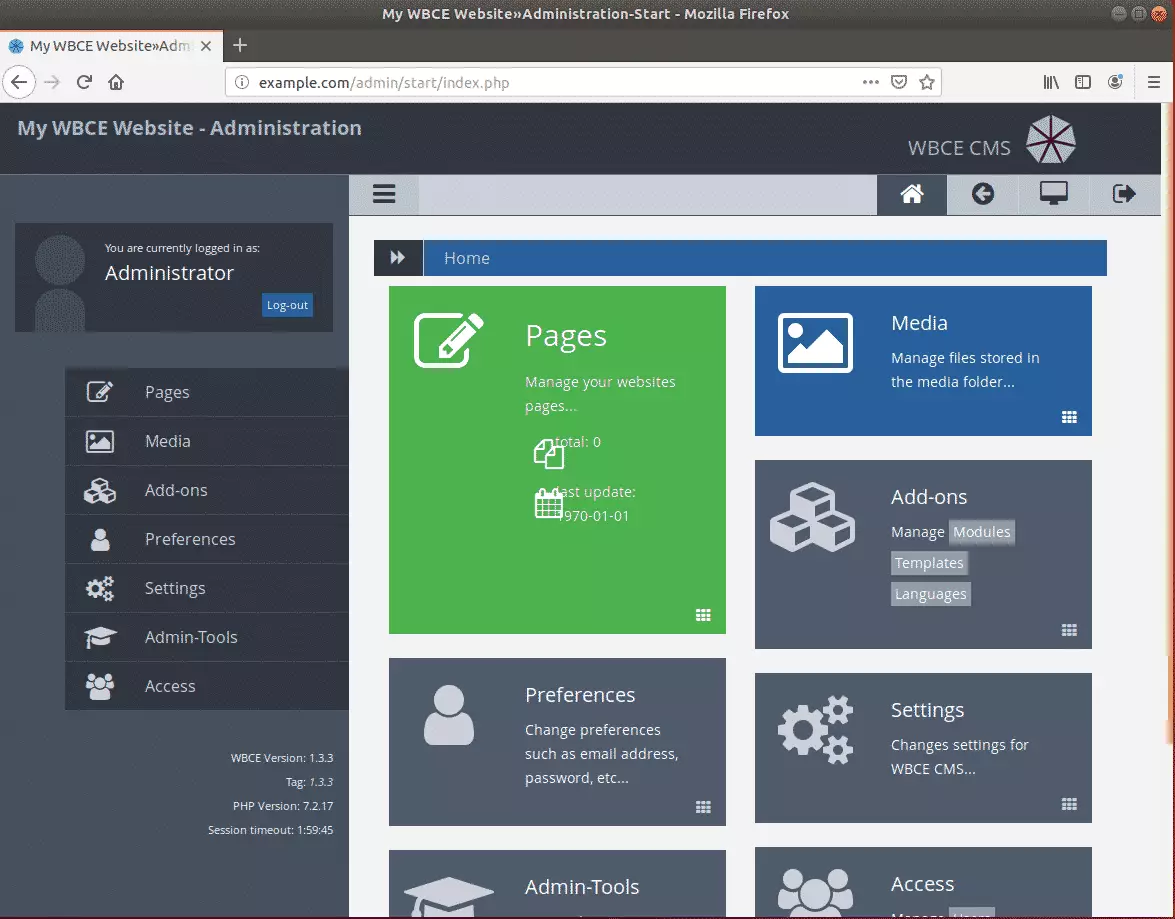The height and width of the screenshot is (919, 1175).
Task: Click the large image icon on Media card
Action: coord(815,343)
